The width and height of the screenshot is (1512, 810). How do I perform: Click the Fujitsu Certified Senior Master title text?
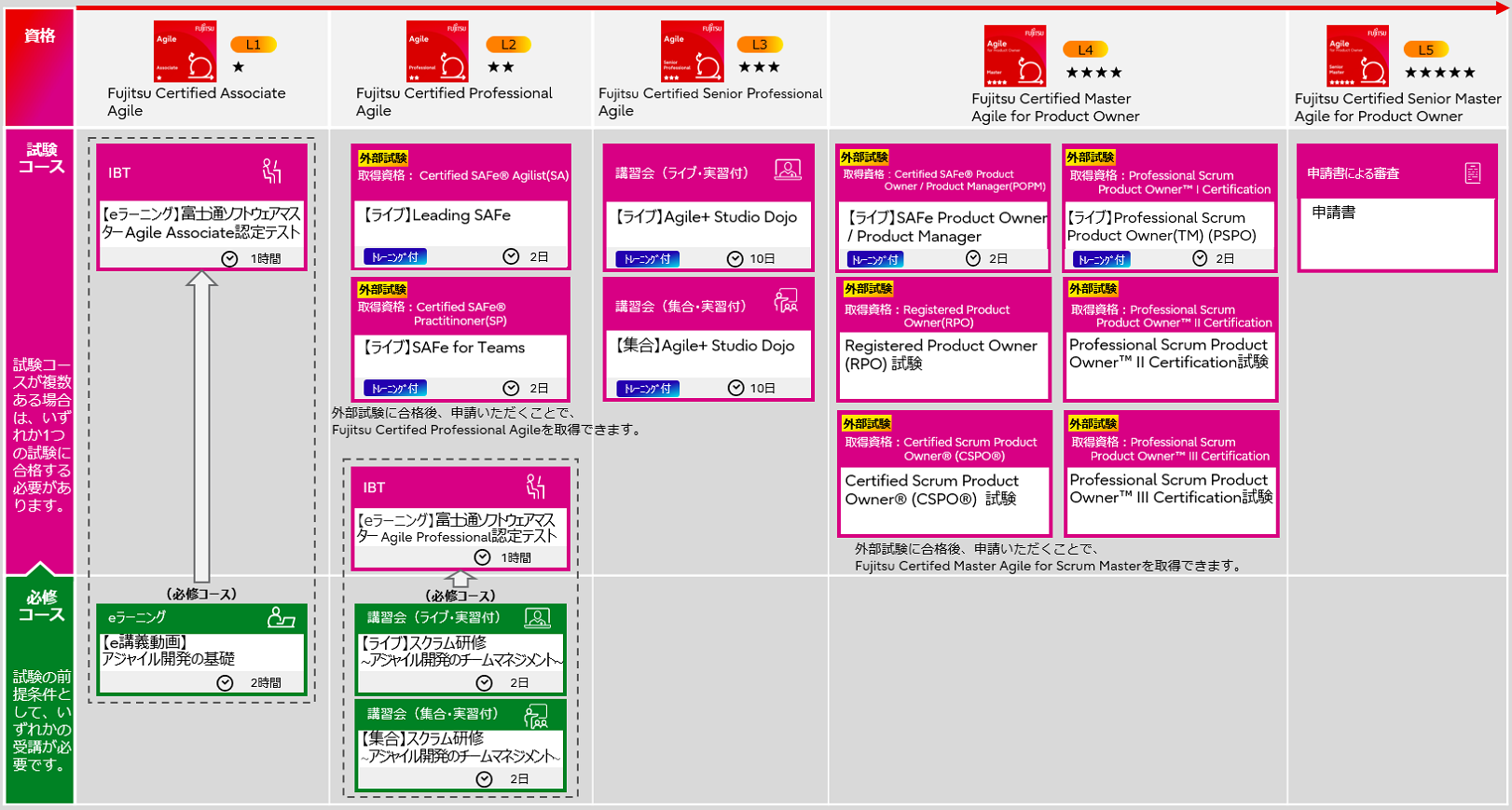pyautogui.click(x=1397, y=107)
